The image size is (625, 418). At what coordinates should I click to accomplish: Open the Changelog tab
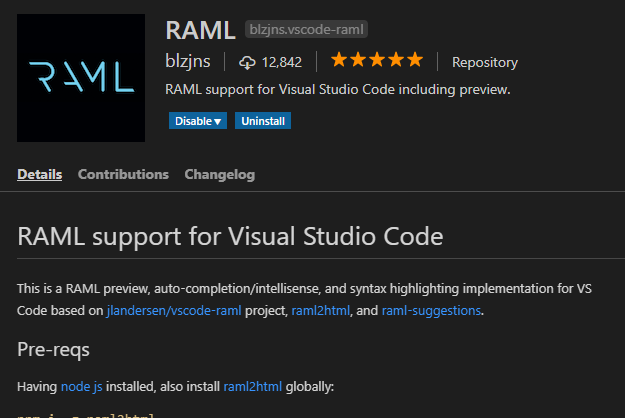[220, 175]
